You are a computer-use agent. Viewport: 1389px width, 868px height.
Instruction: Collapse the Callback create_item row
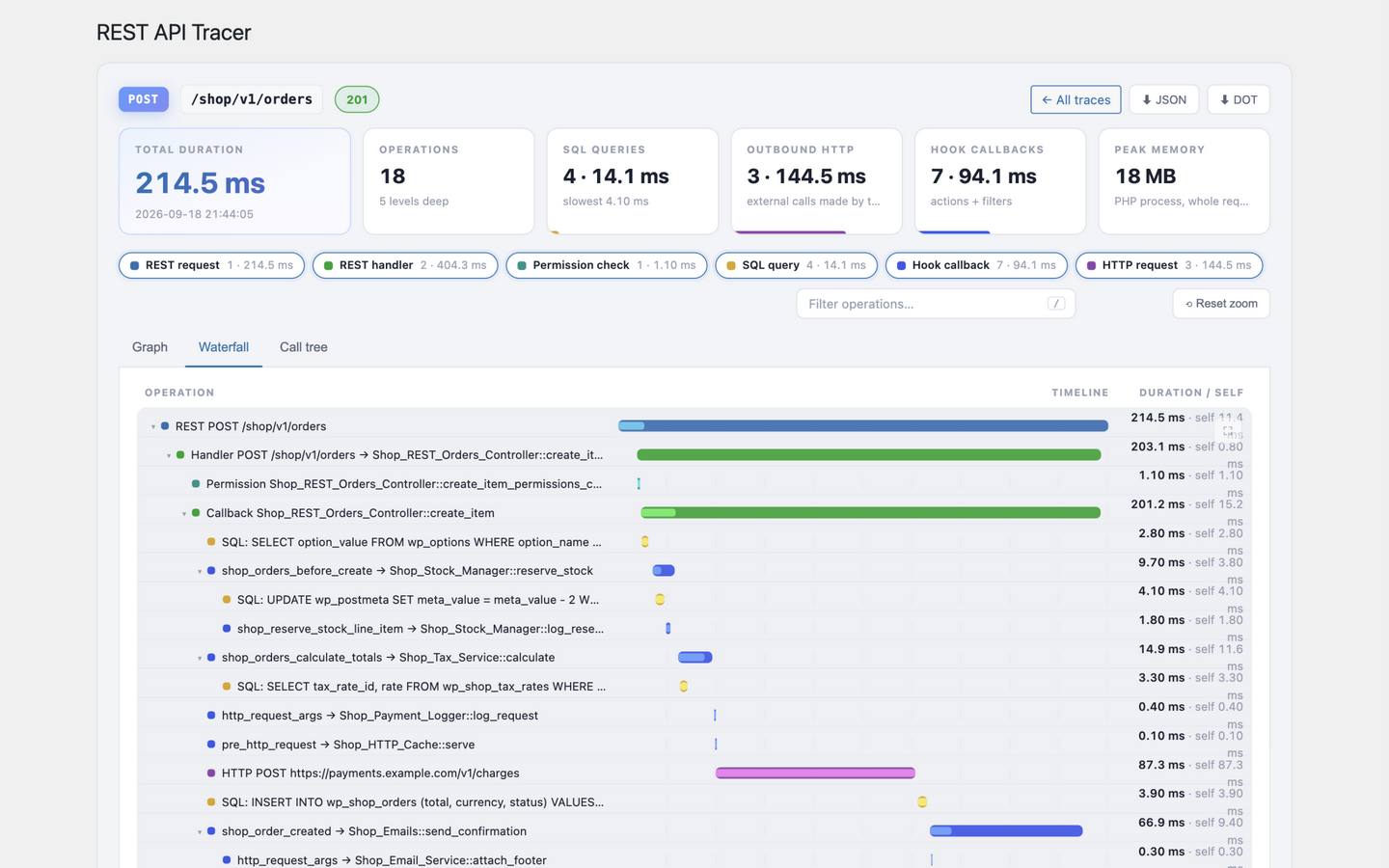[184, 513]
